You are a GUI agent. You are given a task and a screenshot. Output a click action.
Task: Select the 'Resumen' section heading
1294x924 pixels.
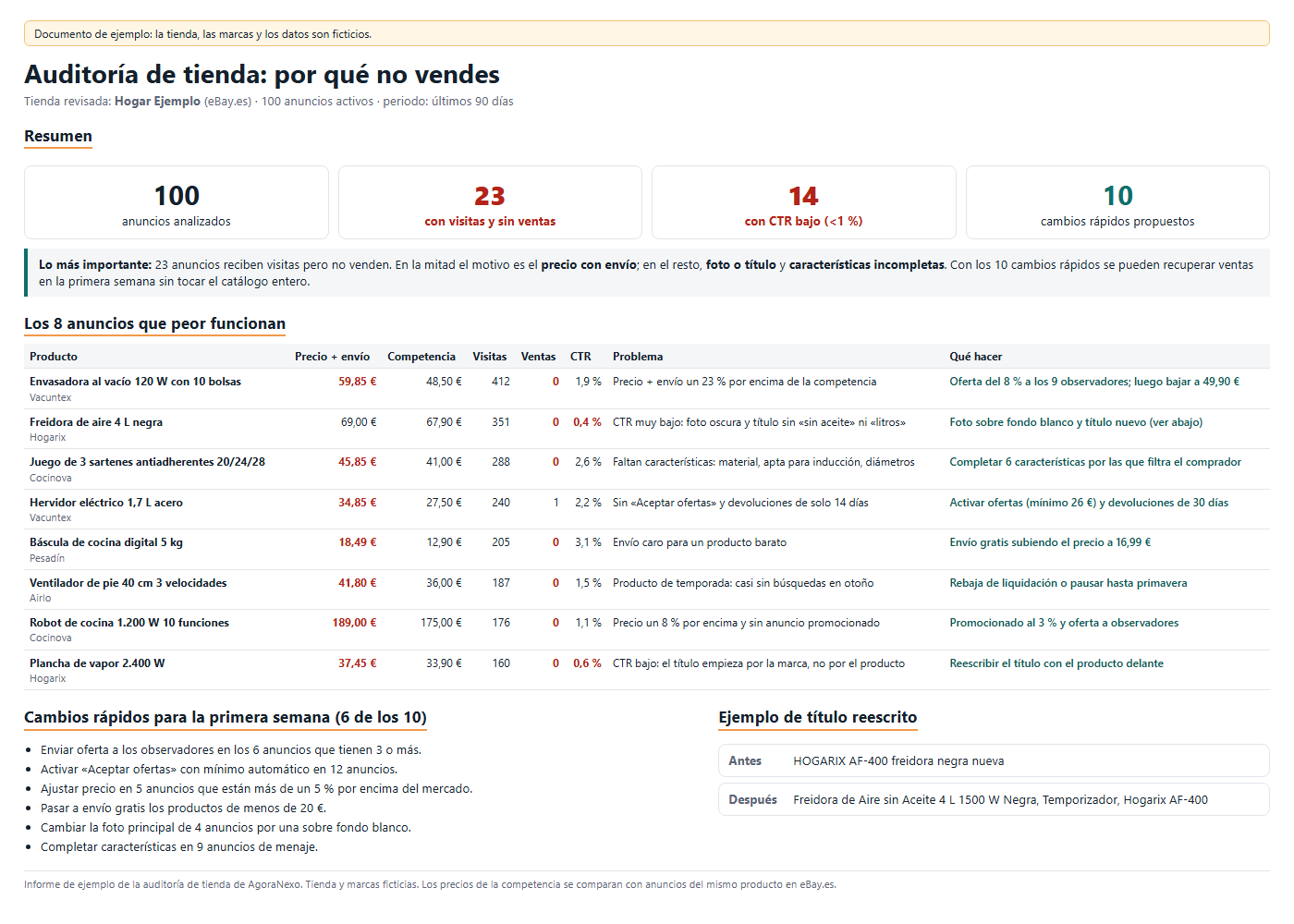tap(58, 136)
